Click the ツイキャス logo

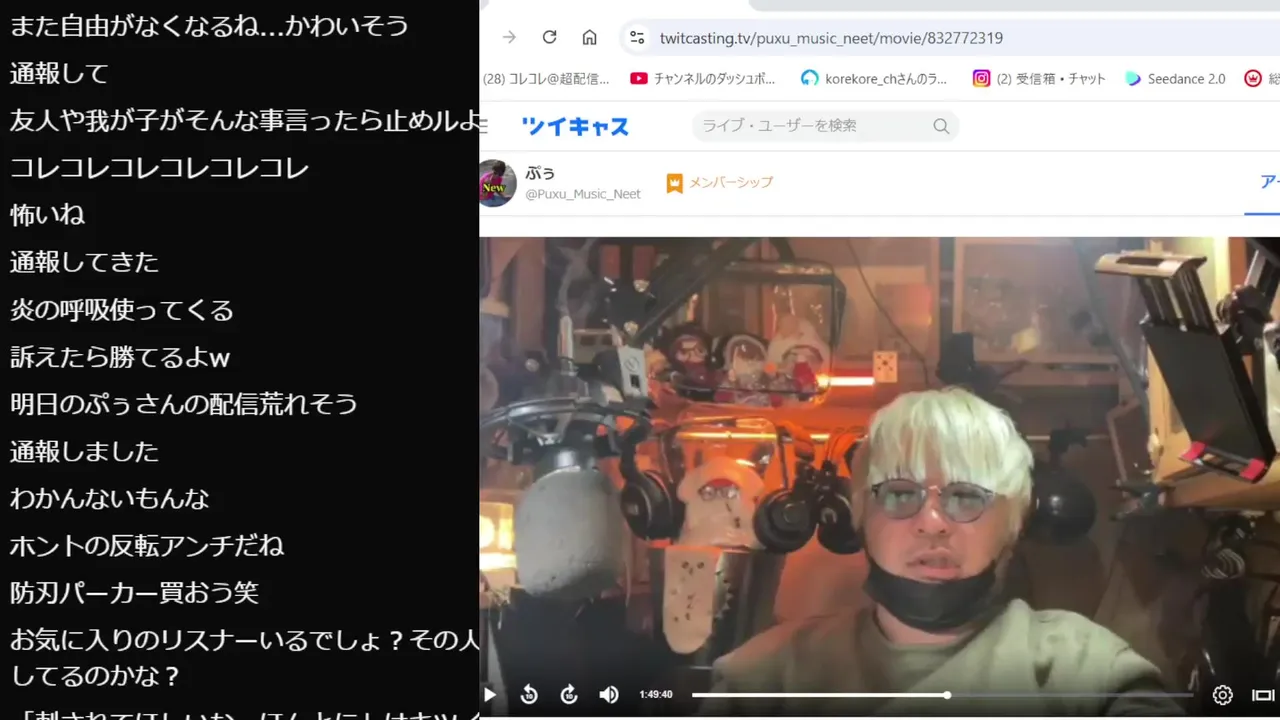(x=575, y=126)
